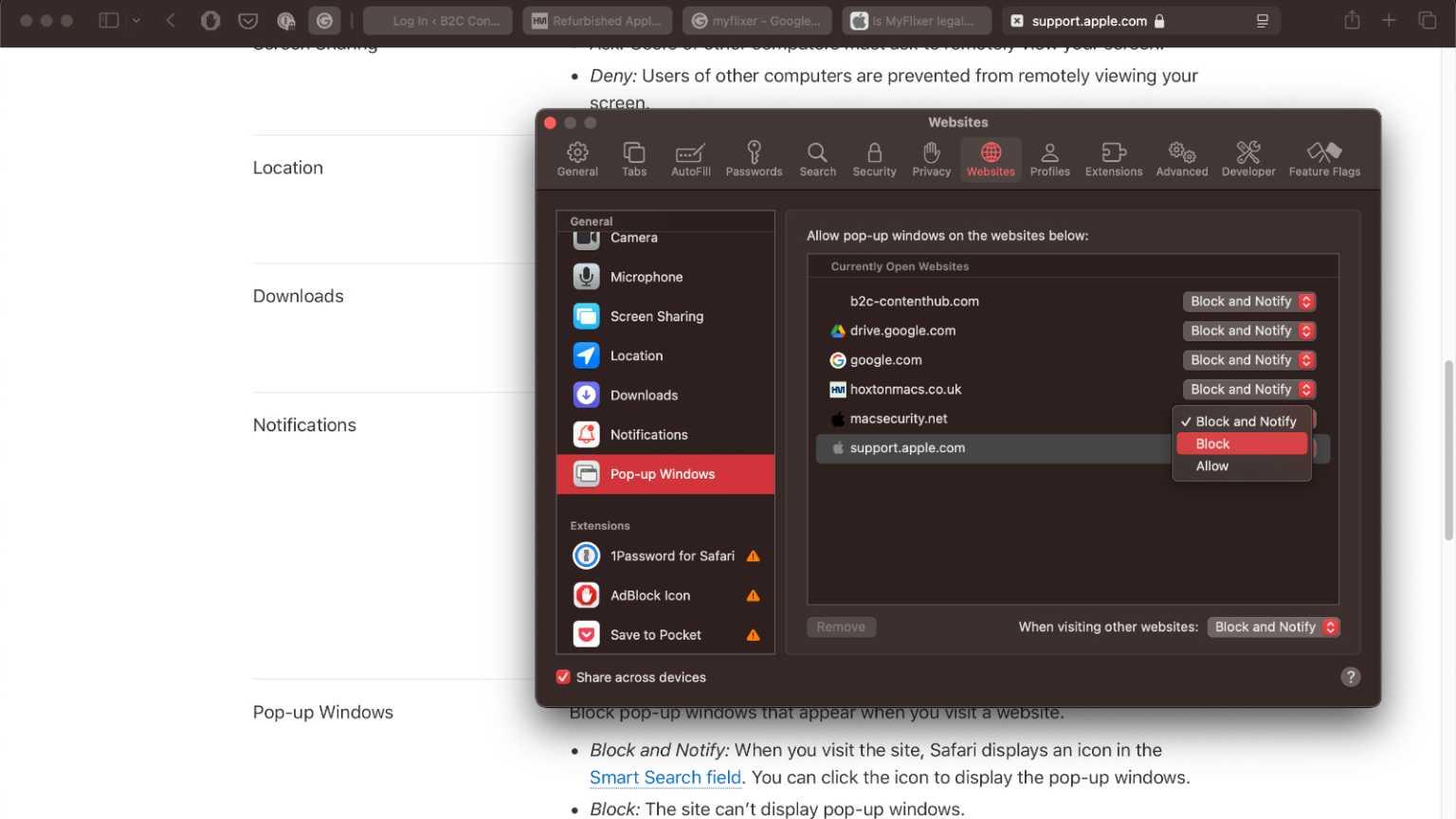Open the Extensions settings icon

(1113, 158)
